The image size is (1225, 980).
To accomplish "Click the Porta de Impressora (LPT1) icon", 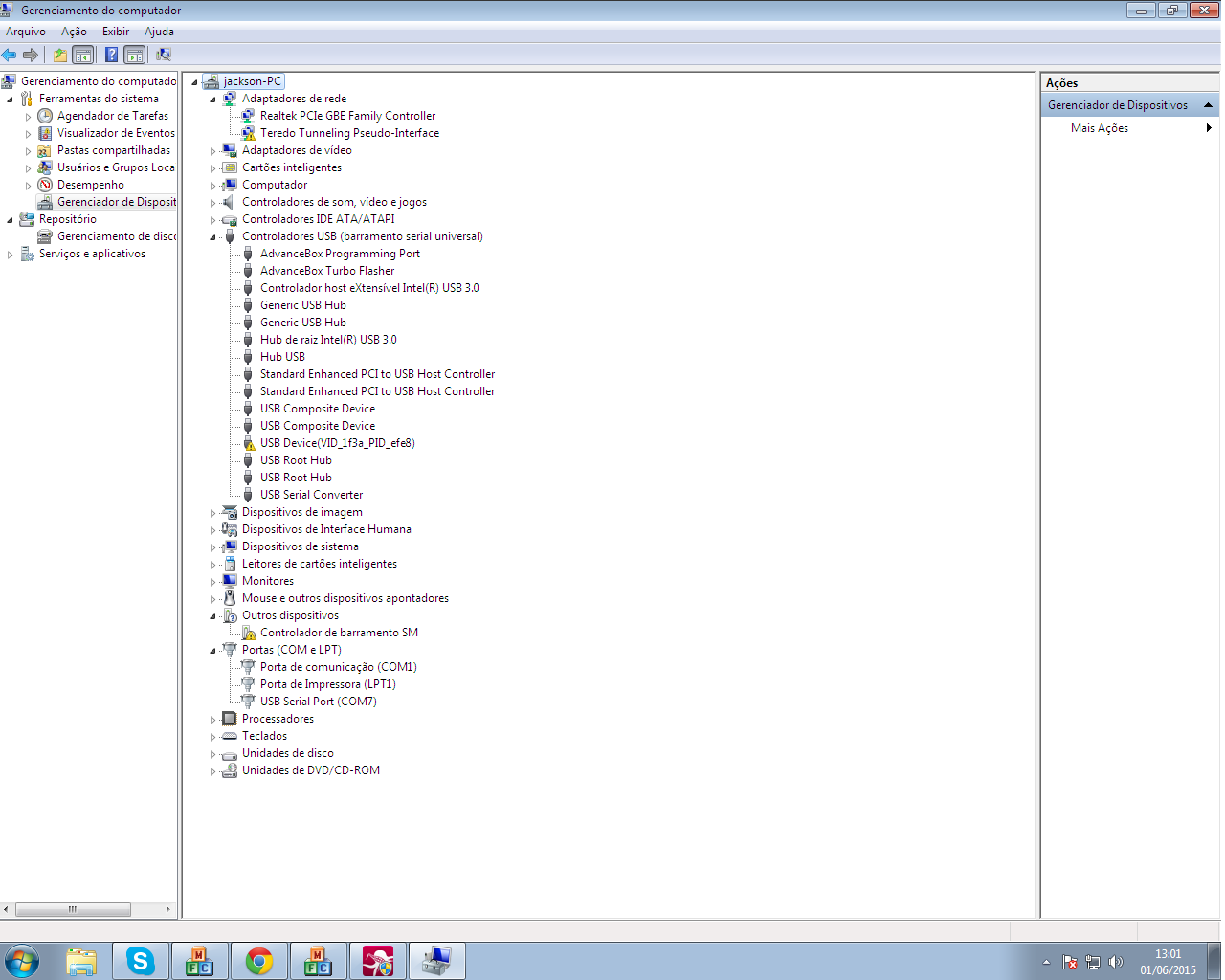I will pyautogui.click(x=248, y=684).
